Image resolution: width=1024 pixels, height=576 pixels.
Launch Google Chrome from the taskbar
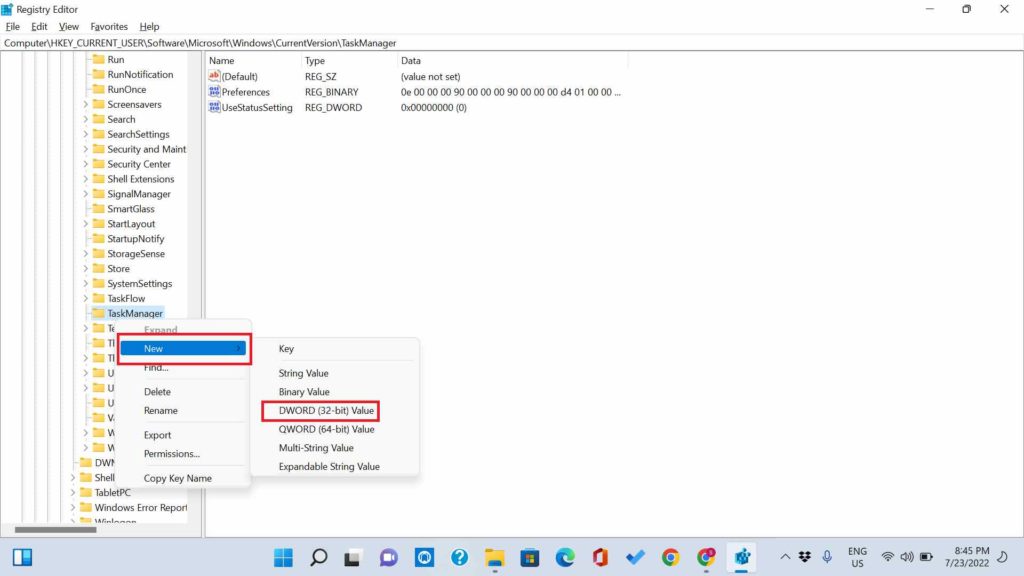[671, 557]
